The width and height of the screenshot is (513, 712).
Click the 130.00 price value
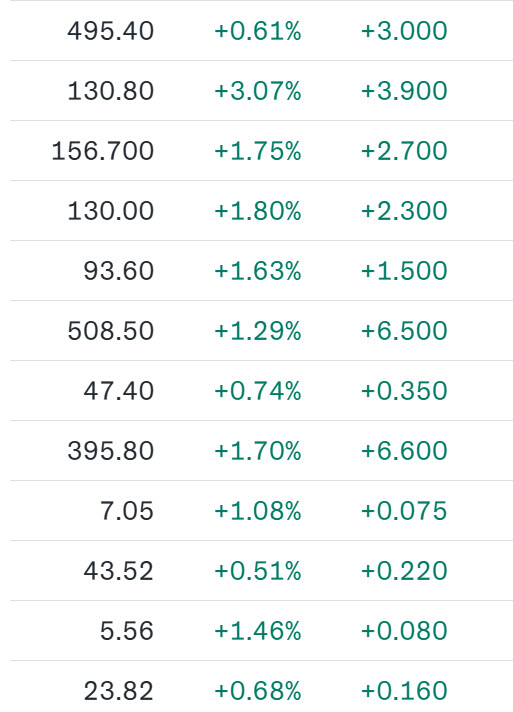tap(111, 211)
